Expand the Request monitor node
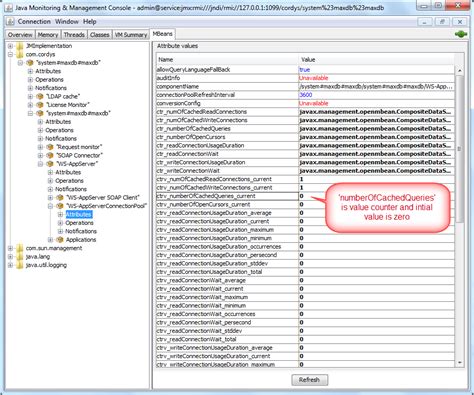474x395 pixels. (x=40, y=147)
